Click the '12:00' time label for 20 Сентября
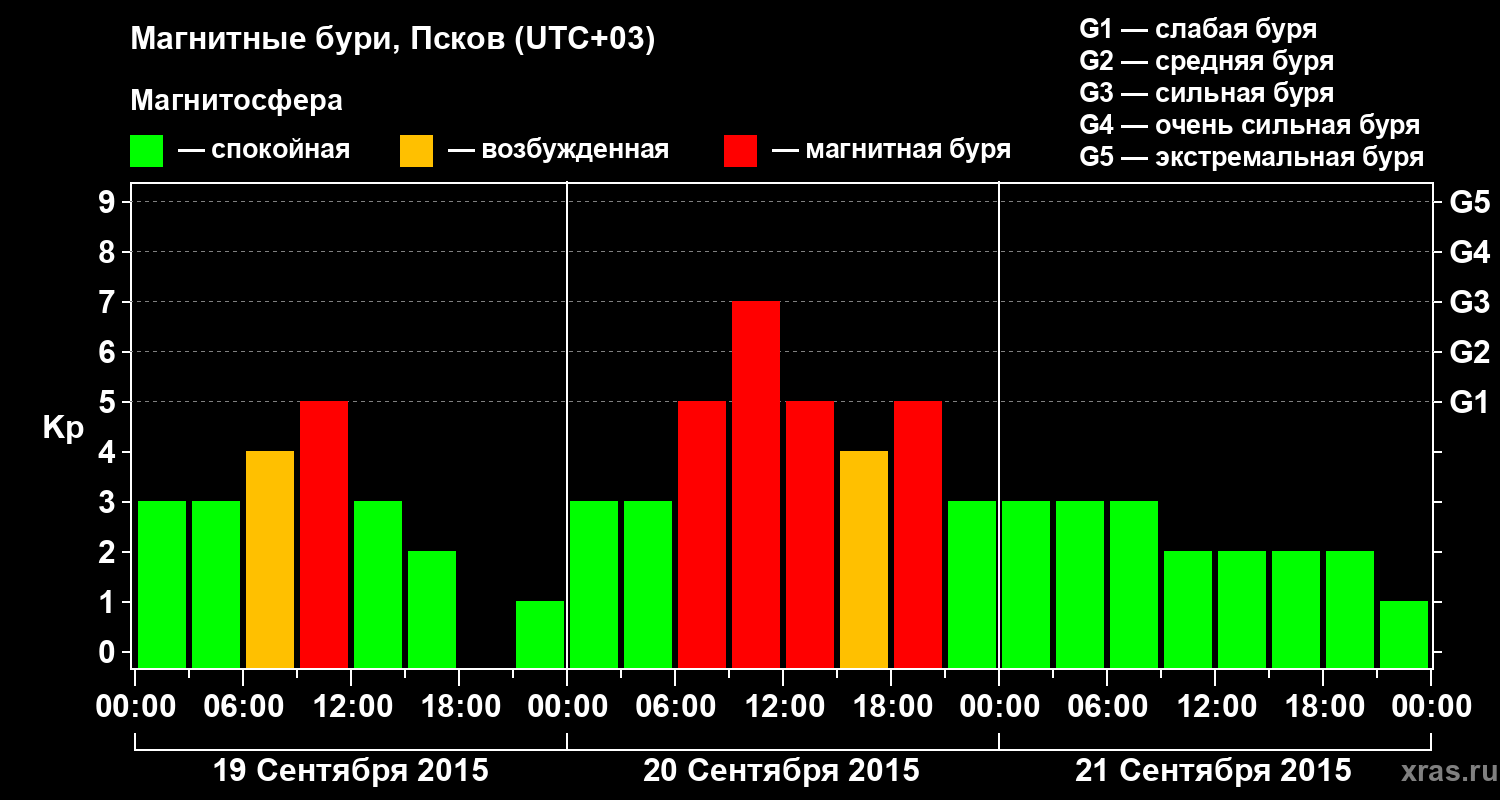This screenshot has height=800, width=1500. 783,707
